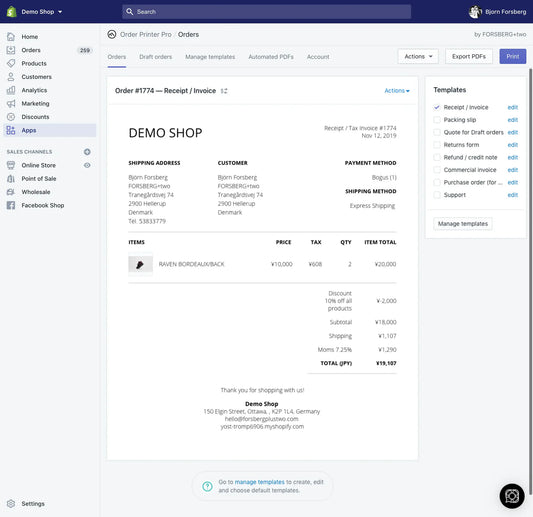Click the Products tag icon

click(11, 63)
